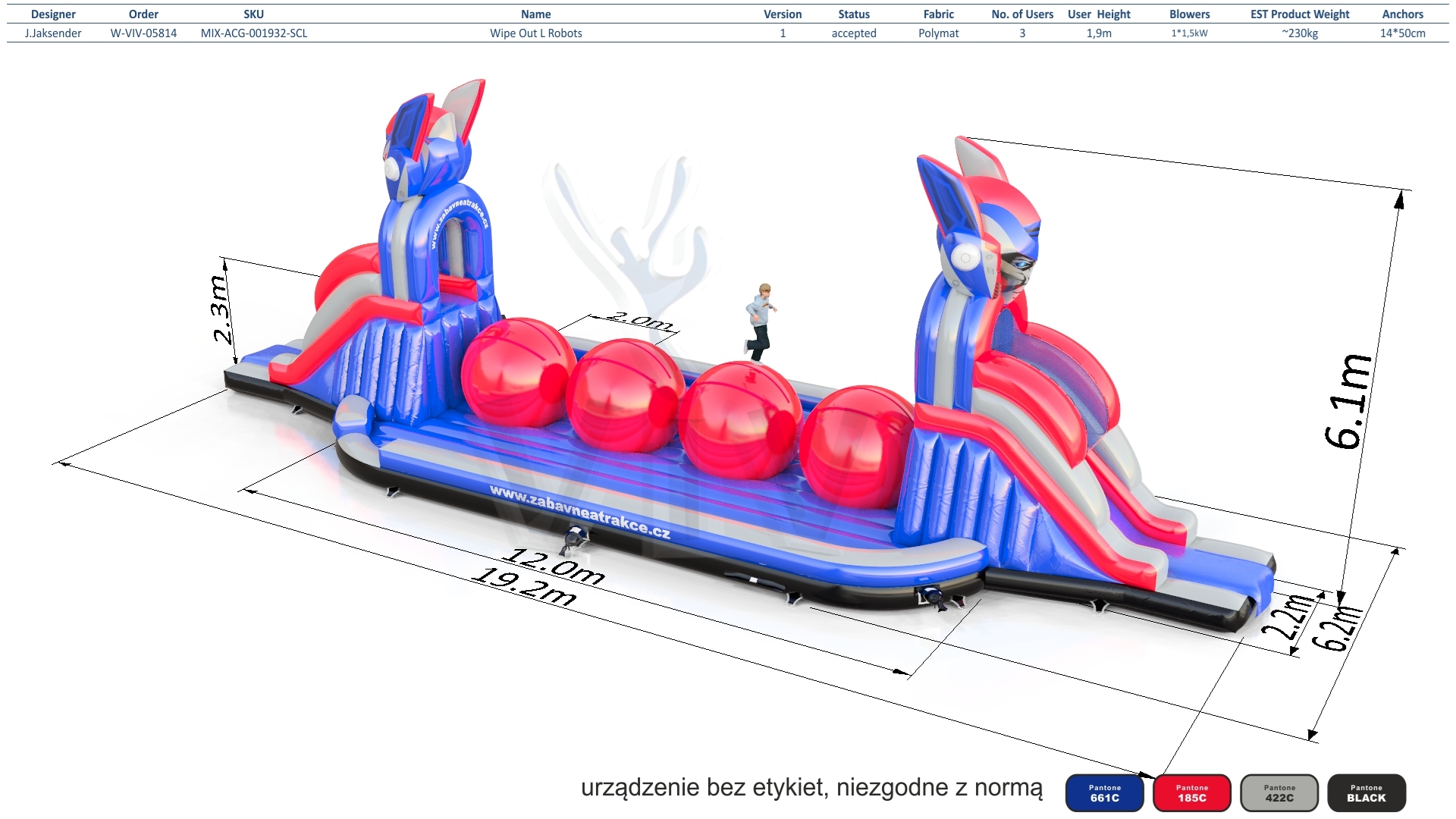Select the Pantone 661C blue swatch
This screenshot has height=819, width=1456.
1104,793
